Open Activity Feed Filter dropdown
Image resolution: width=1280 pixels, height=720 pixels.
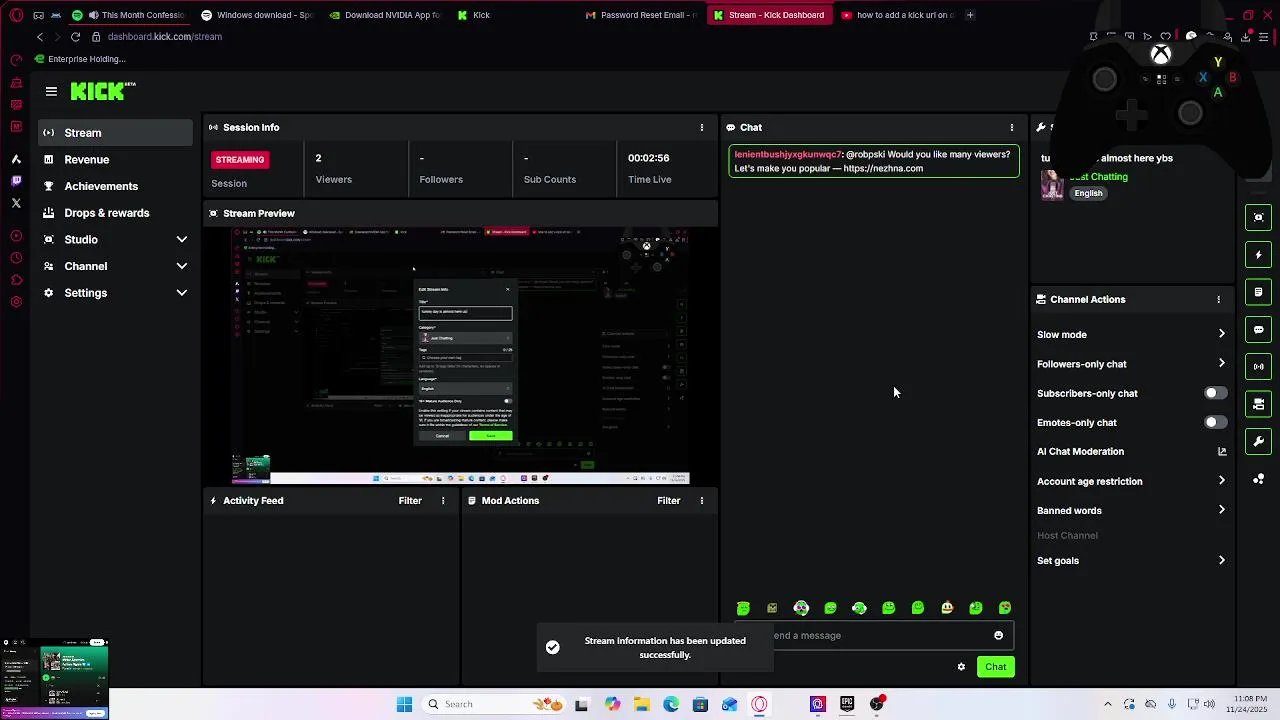(x=410, y=501)
